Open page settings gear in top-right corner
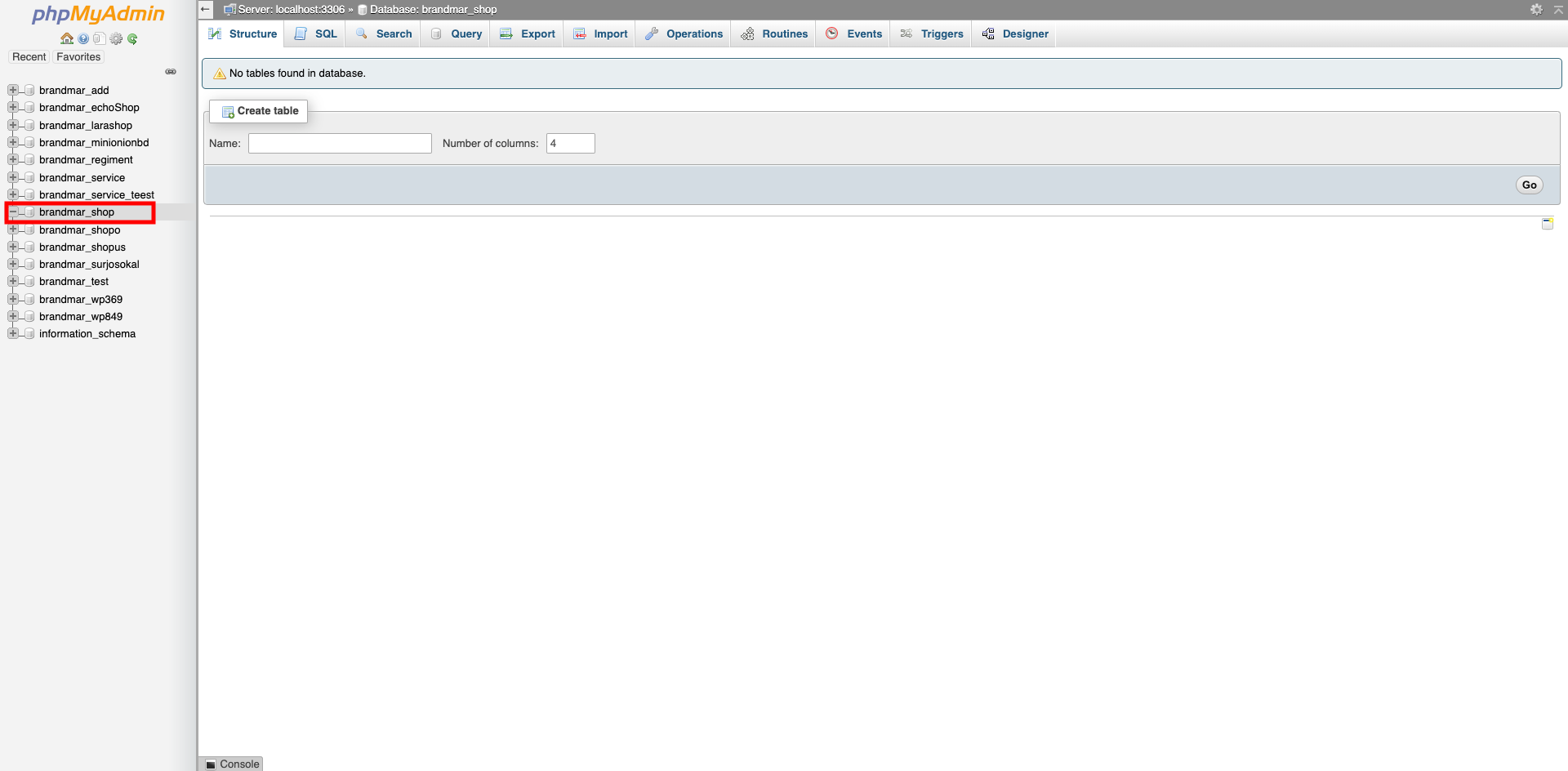 point(1536,9)
